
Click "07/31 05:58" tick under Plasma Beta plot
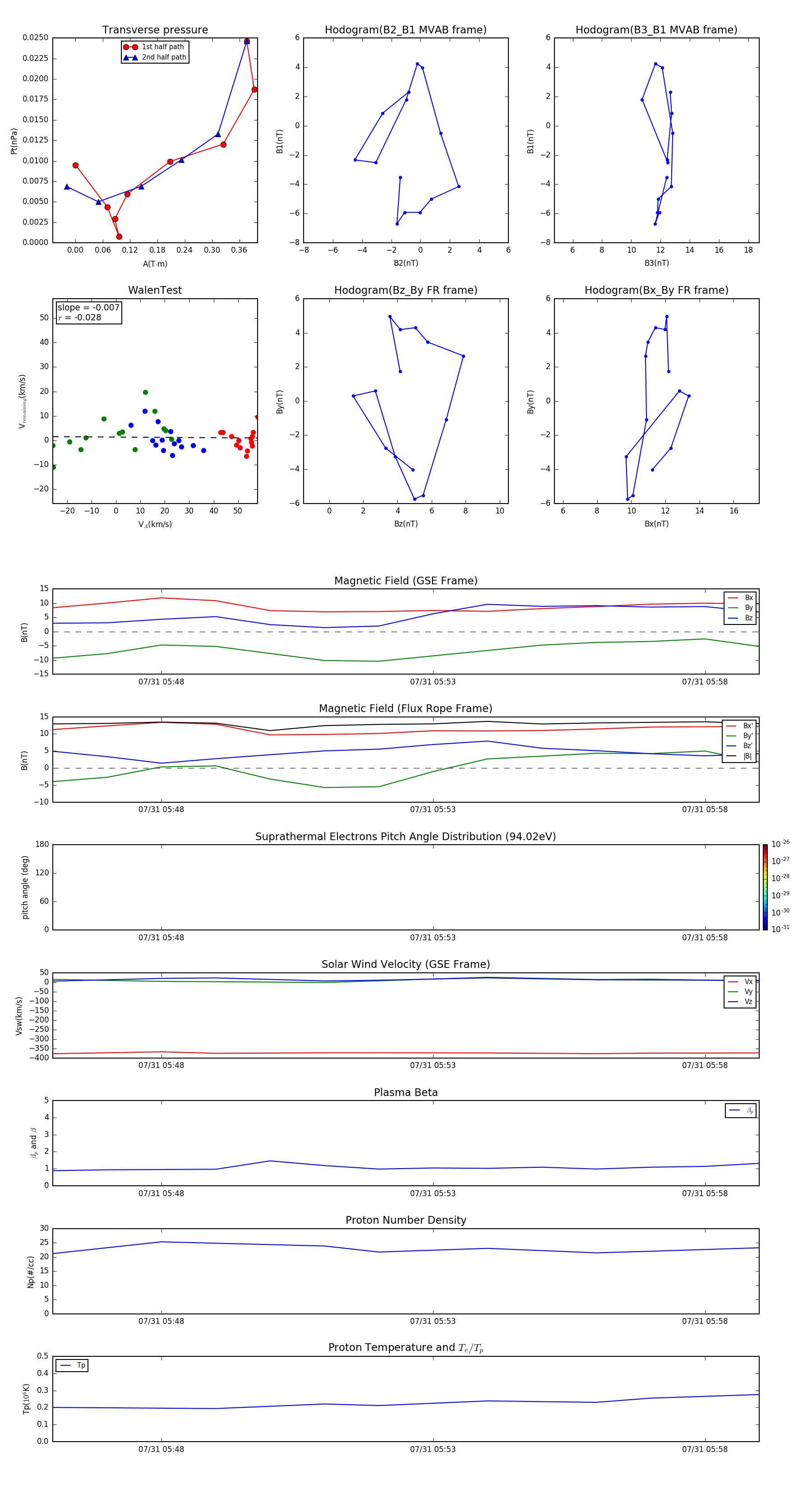(x=705, y=1193)
